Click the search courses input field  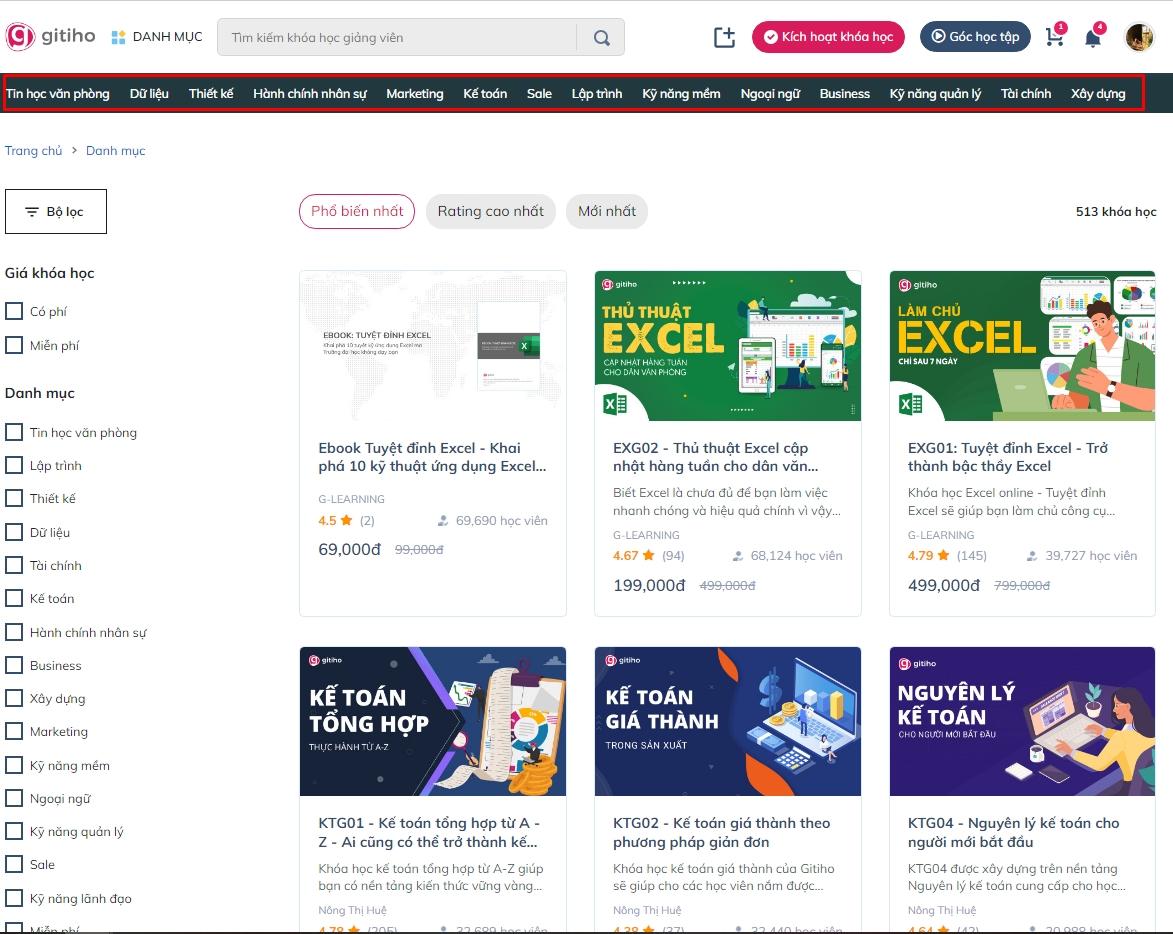[396, 37]
